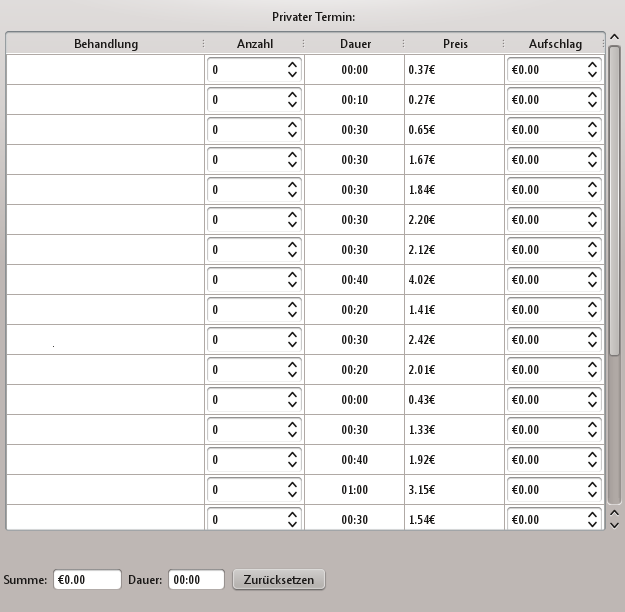Sort by the Anzahl column header

point(255,43)
